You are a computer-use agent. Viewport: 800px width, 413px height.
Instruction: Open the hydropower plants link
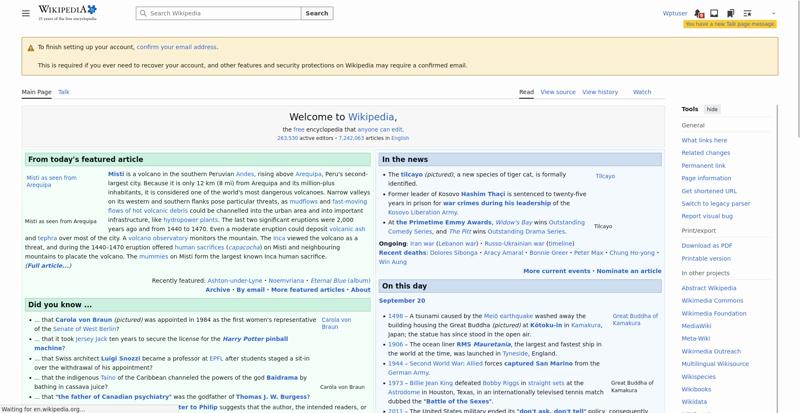(x=191, y=220)
